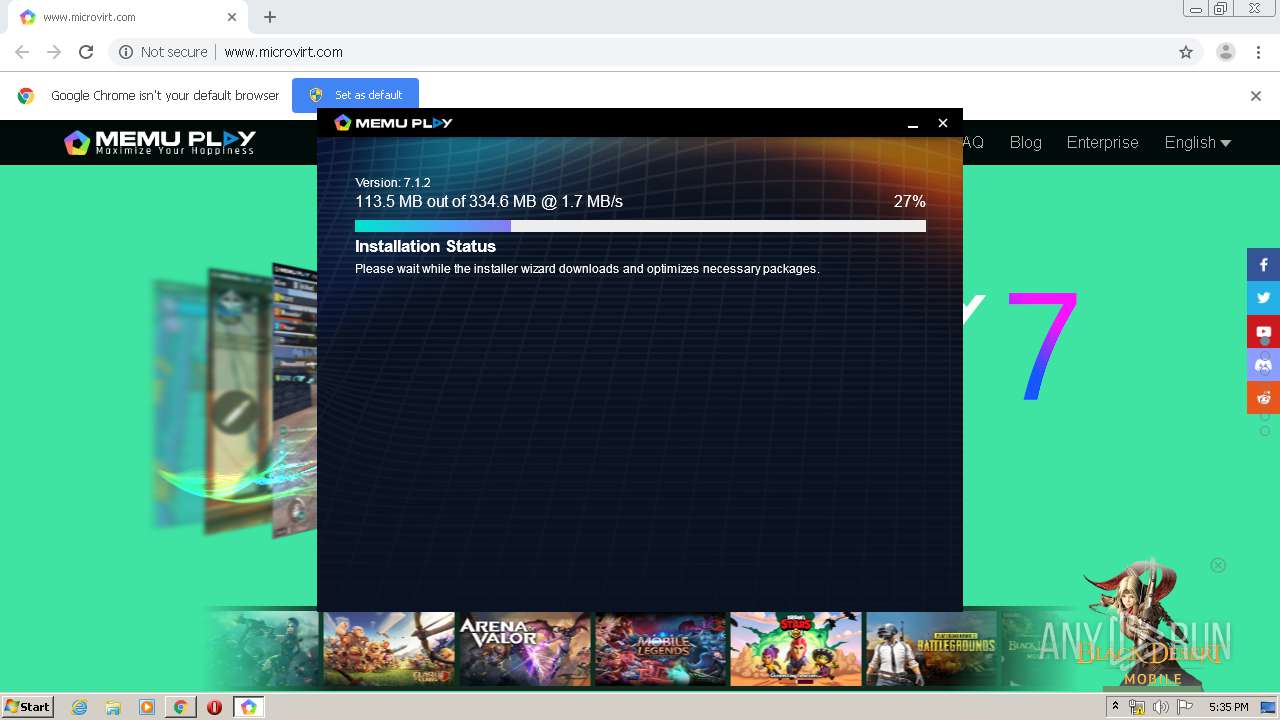Image resolution: width=1280 pixels, height=720 pixels.
Task: Open the Reddit social icon
Action: [1263, 397]
